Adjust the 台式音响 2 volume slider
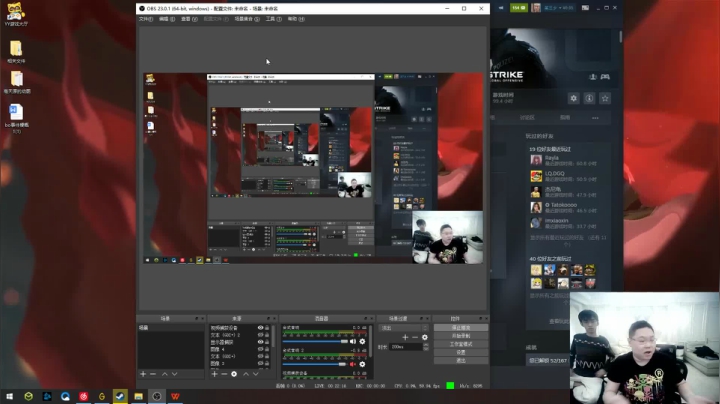 pos(315,364)
